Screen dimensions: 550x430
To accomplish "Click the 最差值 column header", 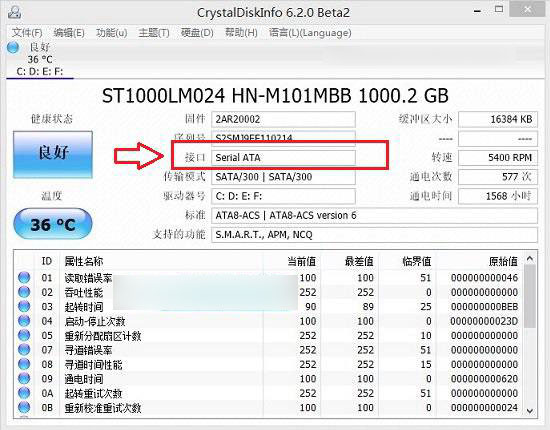I will [x=359, y=261].
